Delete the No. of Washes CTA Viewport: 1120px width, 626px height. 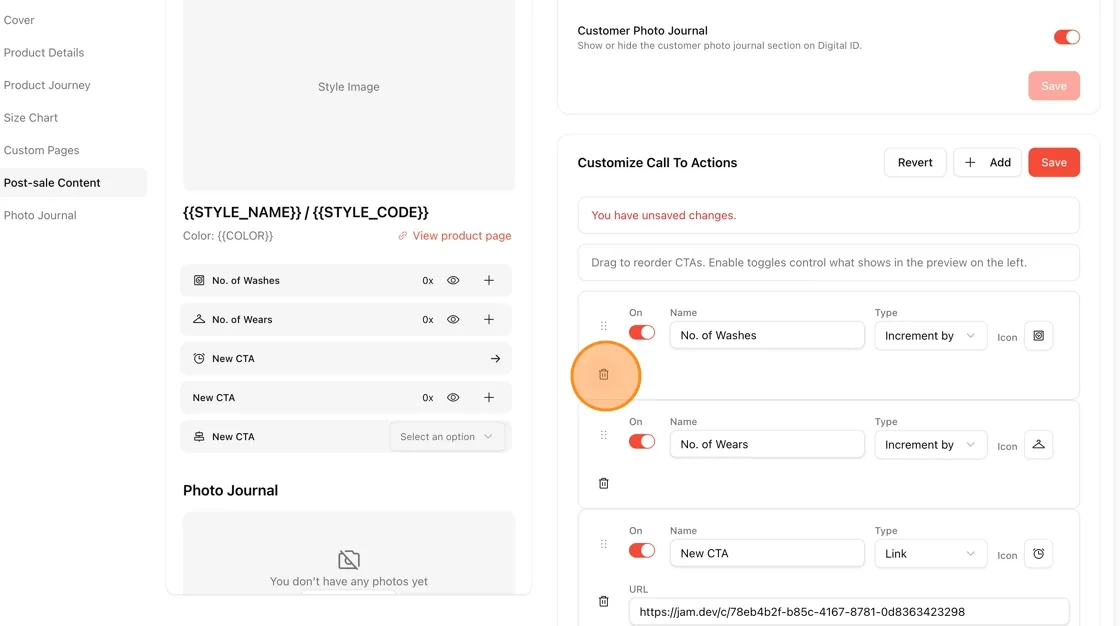click(604, 374)
